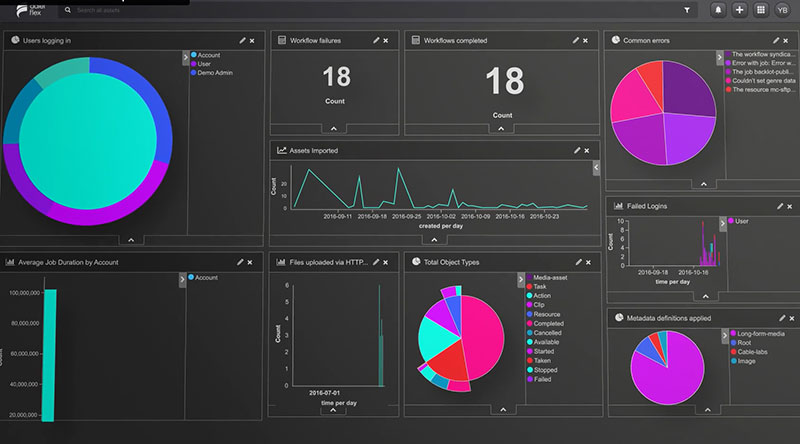Close the Average Job Duration by Account widget
The height and width of the screenshot is (444, 800).
click(x=250, y=262)
